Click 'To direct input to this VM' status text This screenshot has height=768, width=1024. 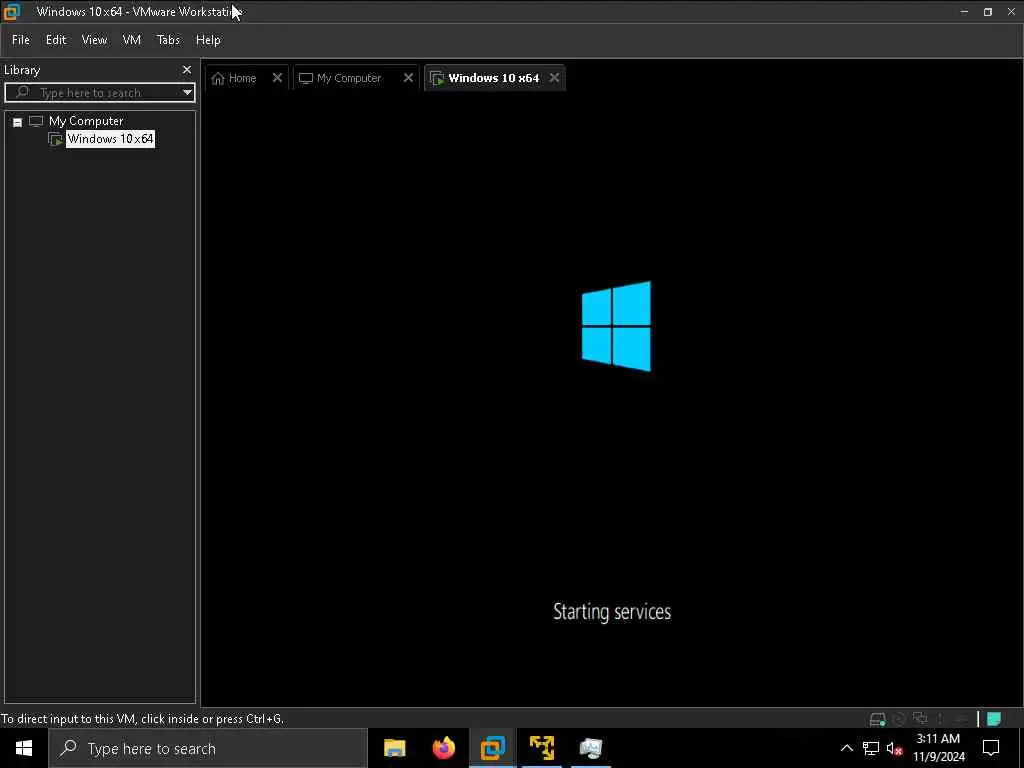click(x=142, y=719)
